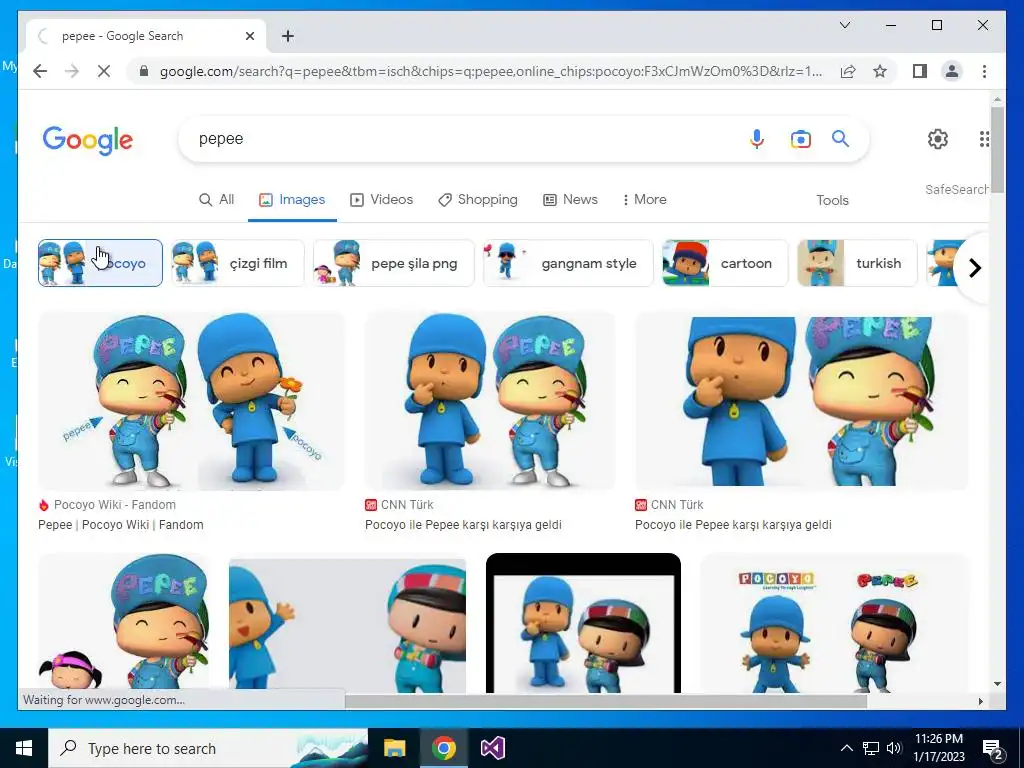Click Chrome icon in taskbar
This screenshot has width=1024, height=768.
point(443,748)
